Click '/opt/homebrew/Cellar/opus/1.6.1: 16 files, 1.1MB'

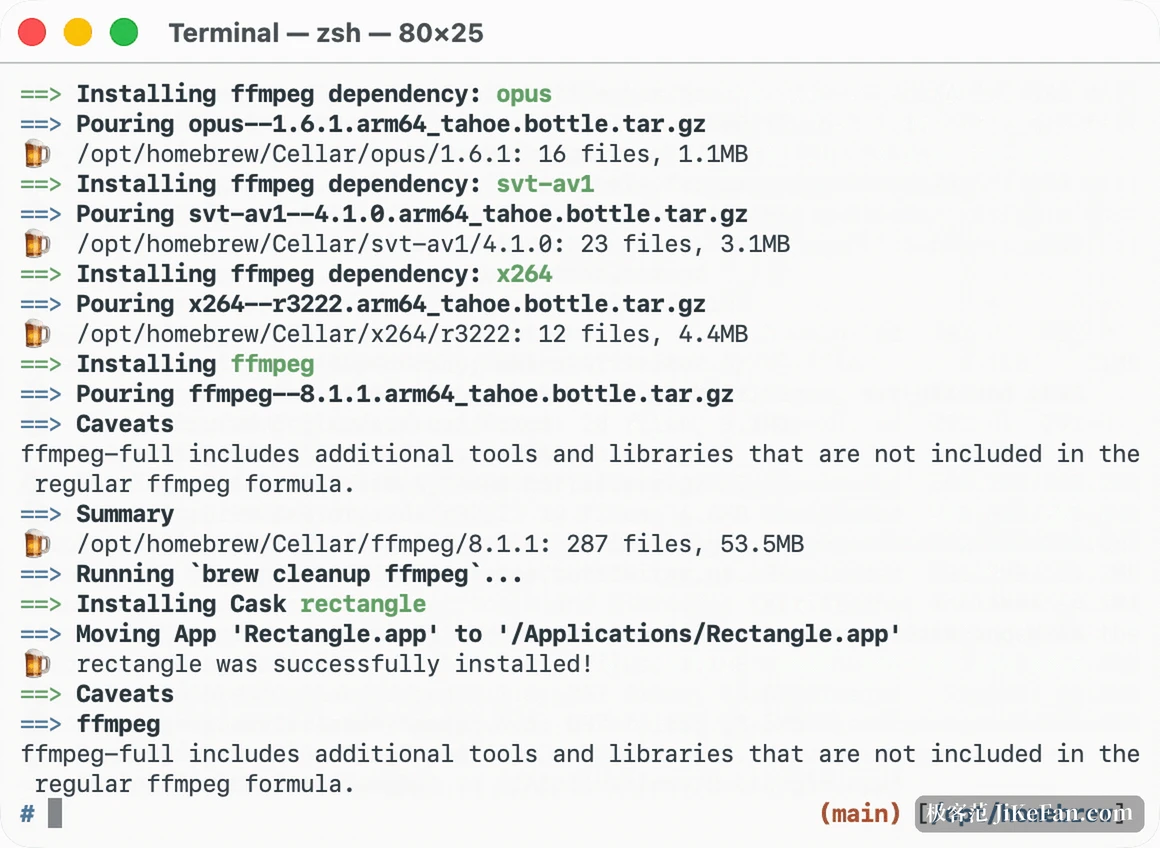(412, 154)
